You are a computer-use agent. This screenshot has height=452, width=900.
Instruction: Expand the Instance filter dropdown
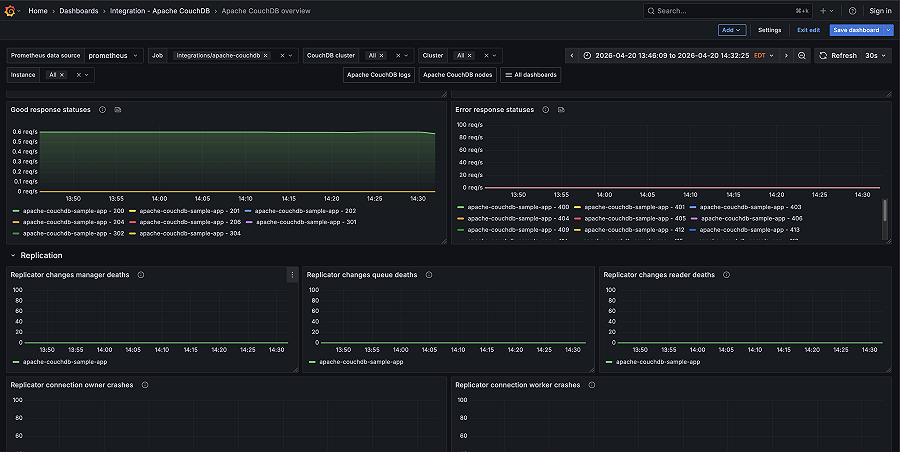coord(87,75)
